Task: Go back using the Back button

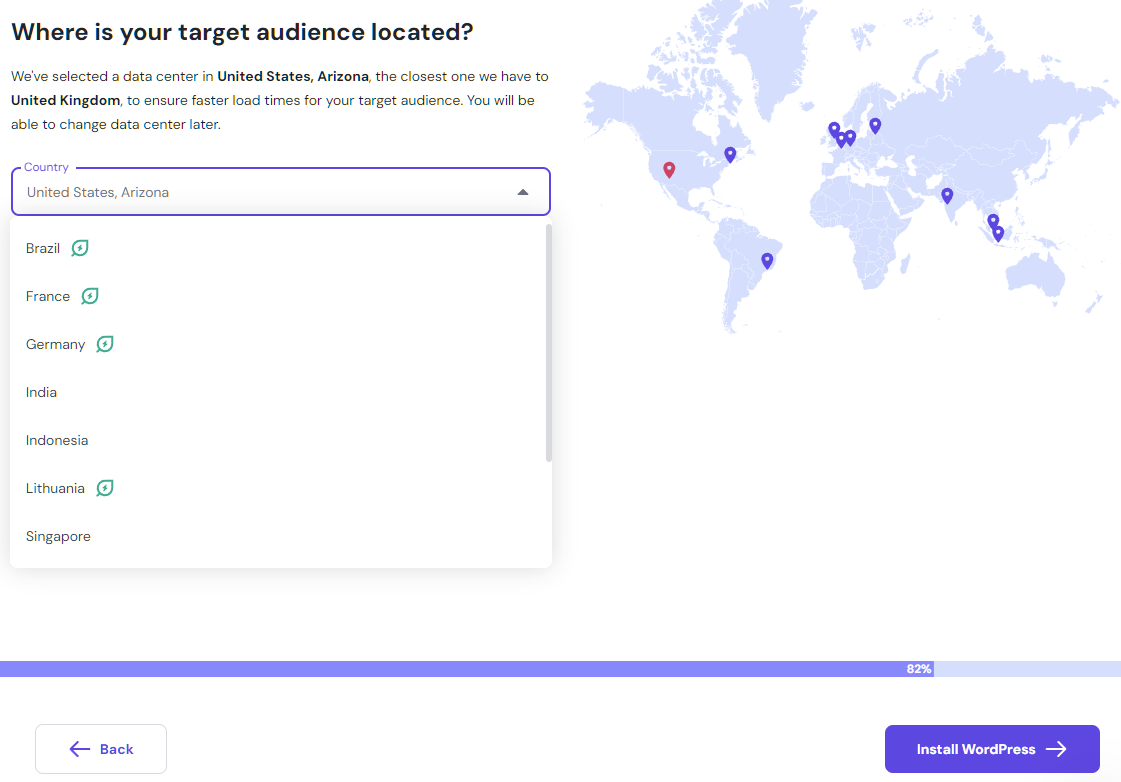Action: click(x=101, y=749)
